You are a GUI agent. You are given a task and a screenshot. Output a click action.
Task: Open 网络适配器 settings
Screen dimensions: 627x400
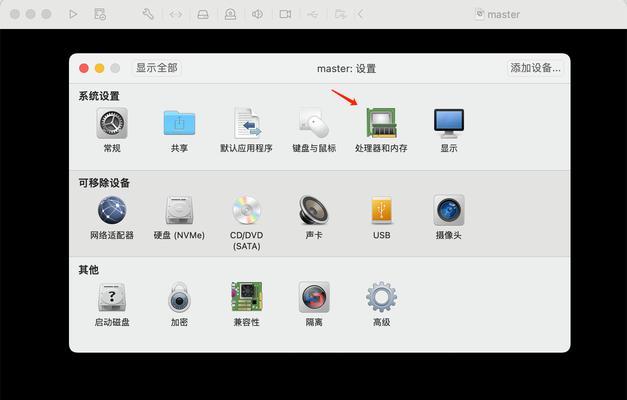[x=112, y=210]
